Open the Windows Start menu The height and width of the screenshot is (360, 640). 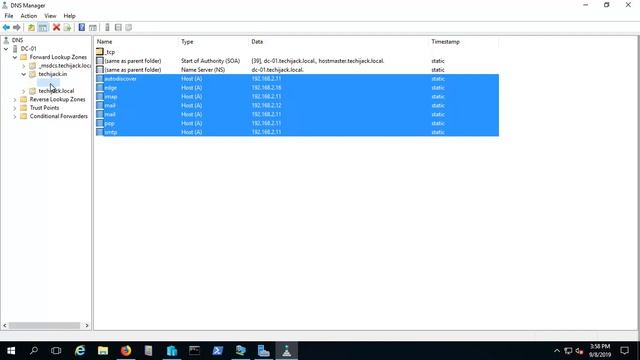pyautogui.click(x=11, y=351)
